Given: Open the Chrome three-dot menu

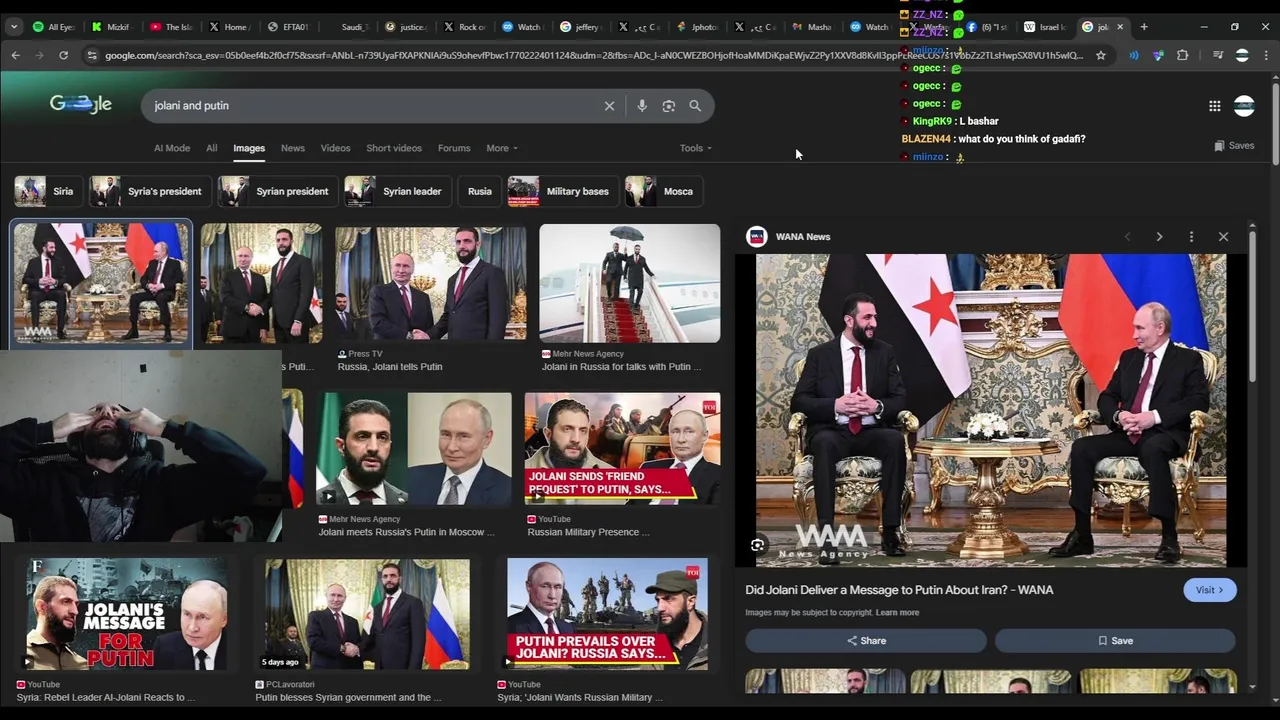Looking at the screenshot, I should 1267,55.
